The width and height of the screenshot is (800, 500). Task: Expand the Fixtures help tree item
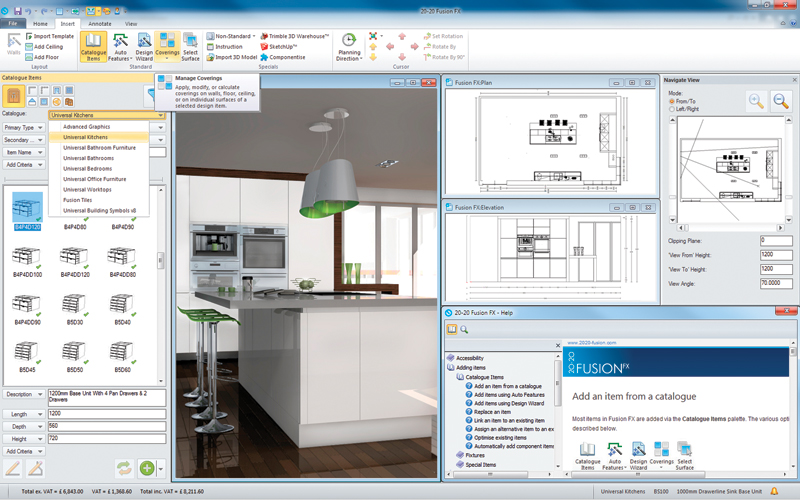pyautogui.click(x=474, y=455)
